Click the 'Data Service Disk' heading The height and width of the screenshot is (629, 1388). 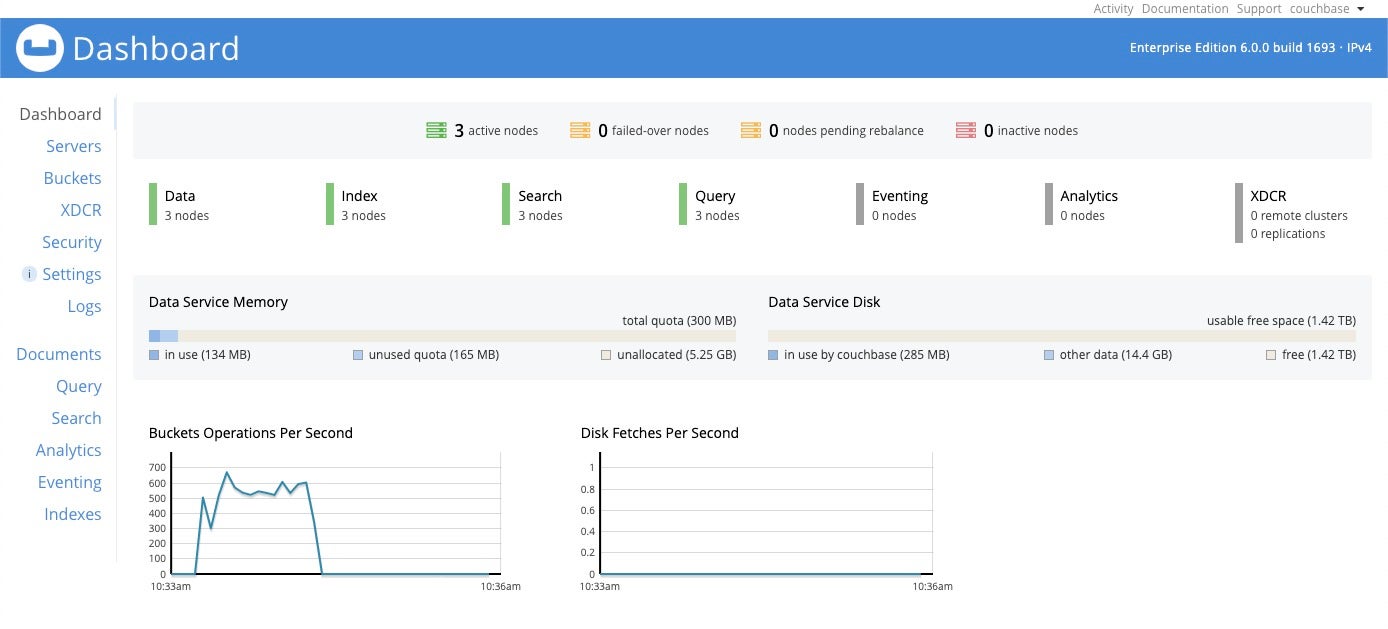824,302
